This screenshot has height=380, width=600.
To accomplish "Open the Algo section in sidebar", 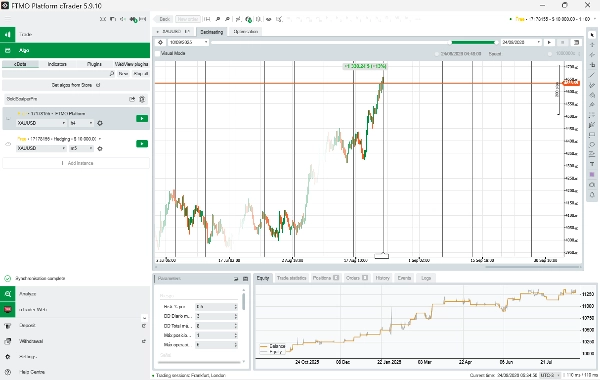I will (75, 50).
